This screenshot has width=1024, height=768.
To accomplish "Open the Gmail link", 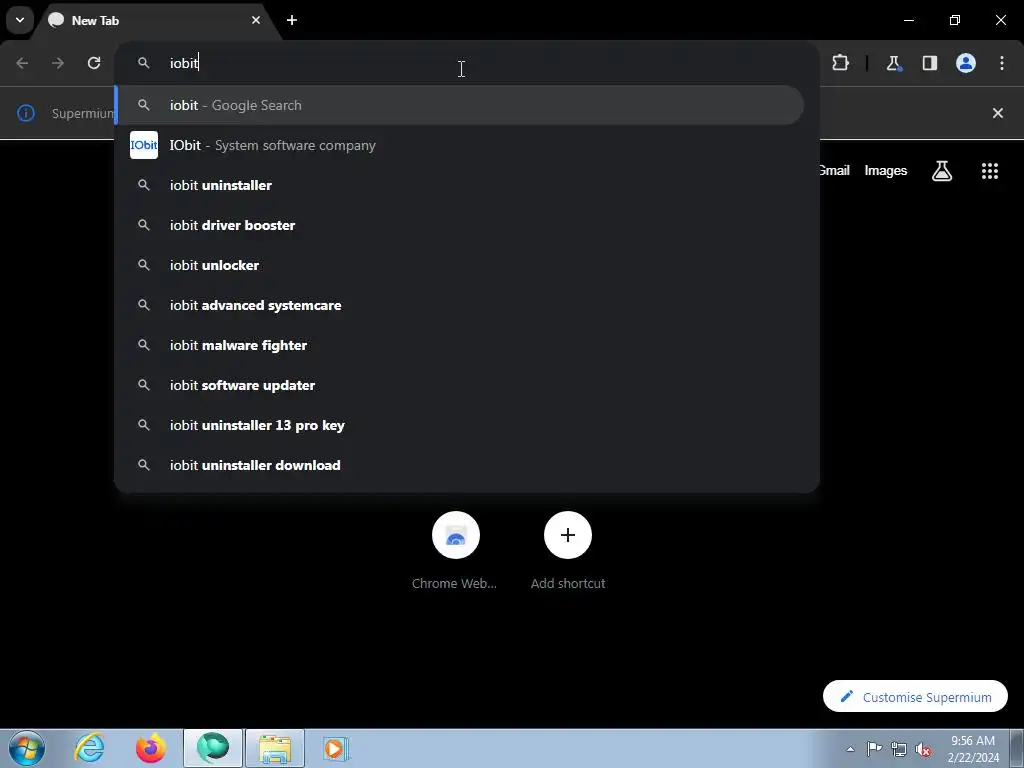I will point(834,170).
